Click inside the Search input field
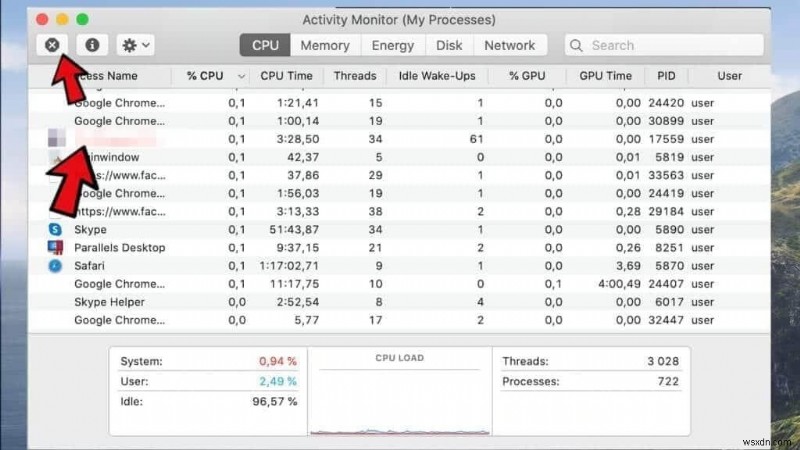 pyautogui.click(x=660, y=45)
